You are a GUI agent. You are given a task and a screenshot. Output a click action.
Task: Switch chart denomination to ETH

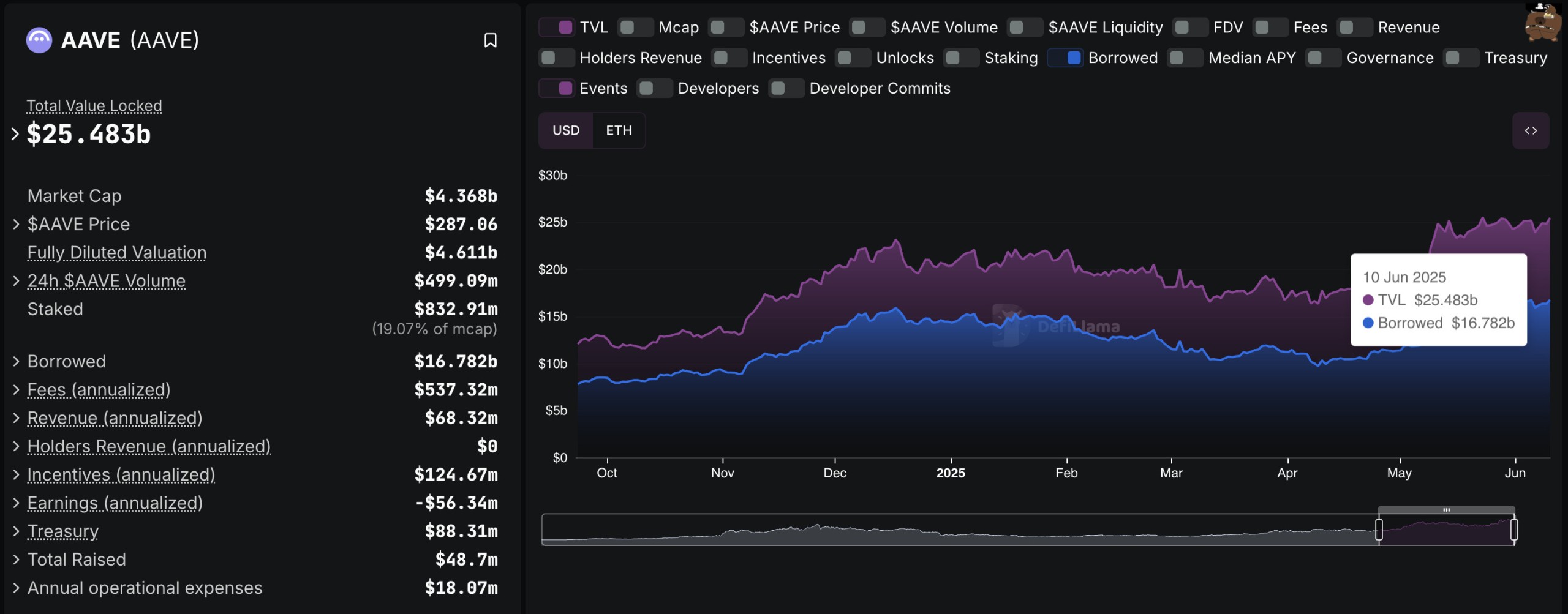coord(619,130)
